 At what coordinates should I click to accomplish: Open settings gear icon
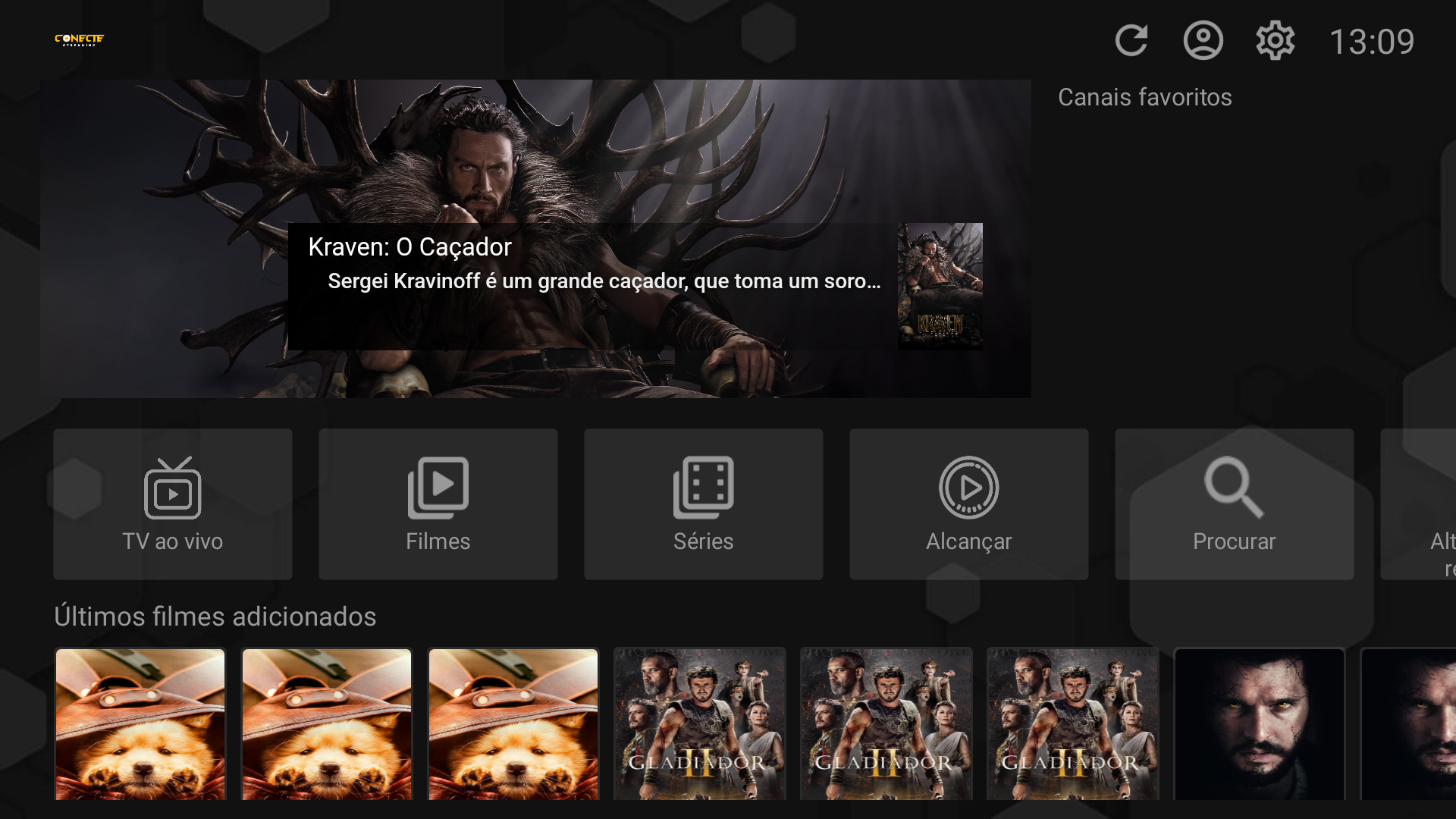pyautogui.click(x=1275, y=41)
